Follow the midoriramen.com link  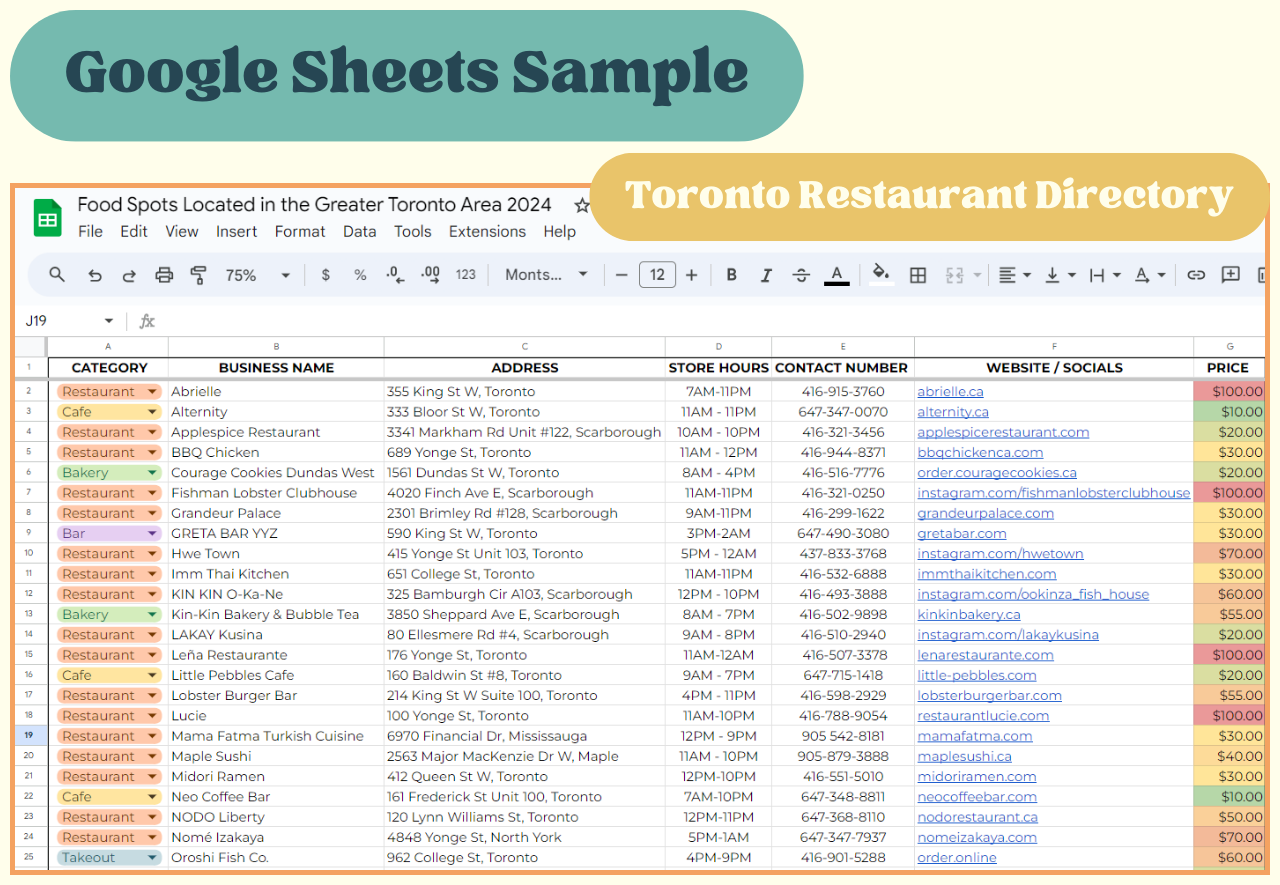tap(977, 777)
